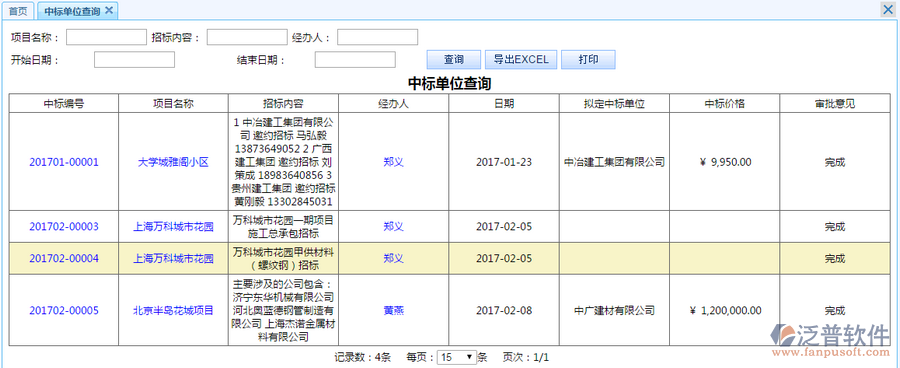
Task: Click the 开始日期 date field
Action: click(134, 60)
